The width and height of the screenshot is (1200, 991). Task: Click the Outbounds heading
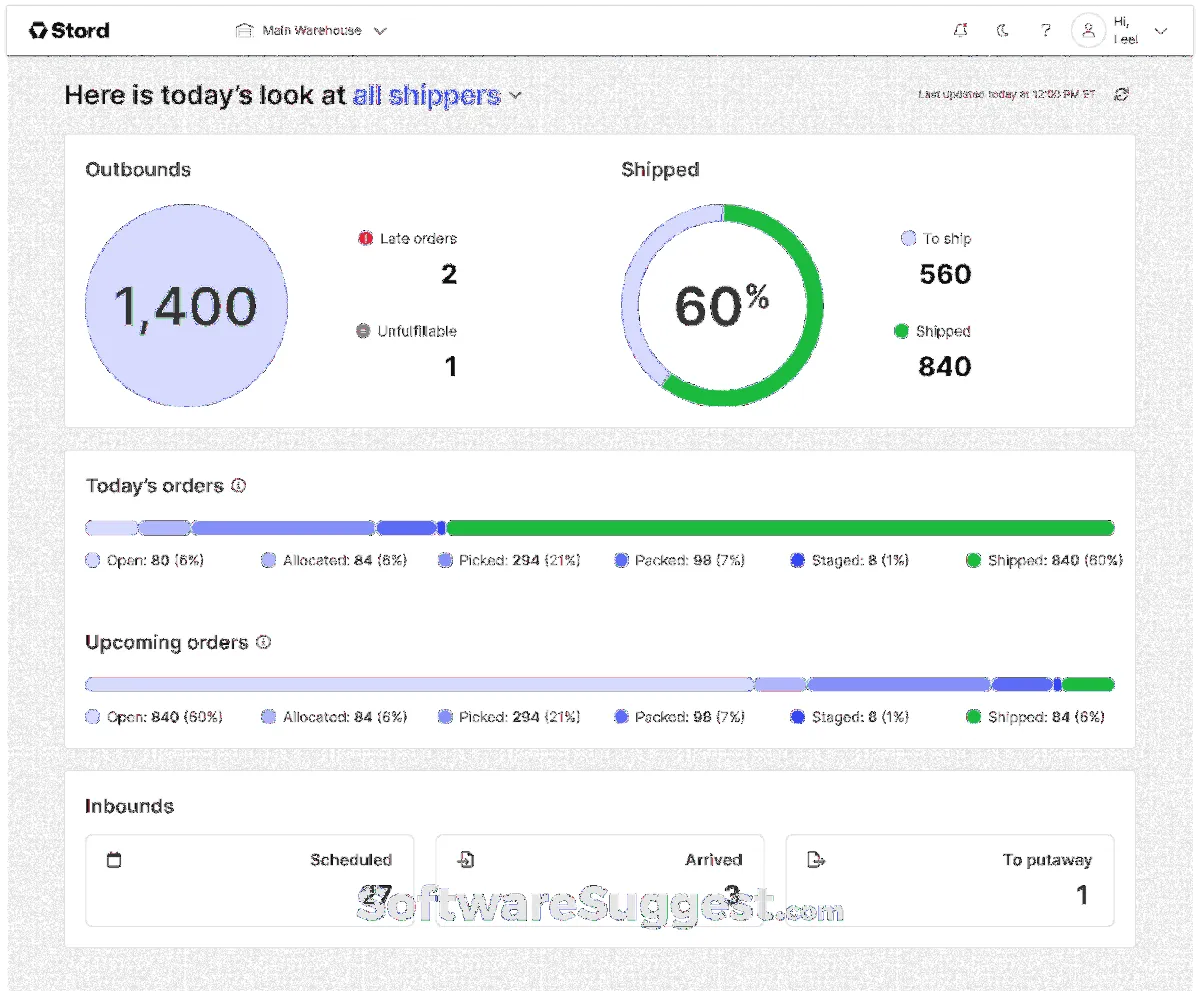click(138, 170)
